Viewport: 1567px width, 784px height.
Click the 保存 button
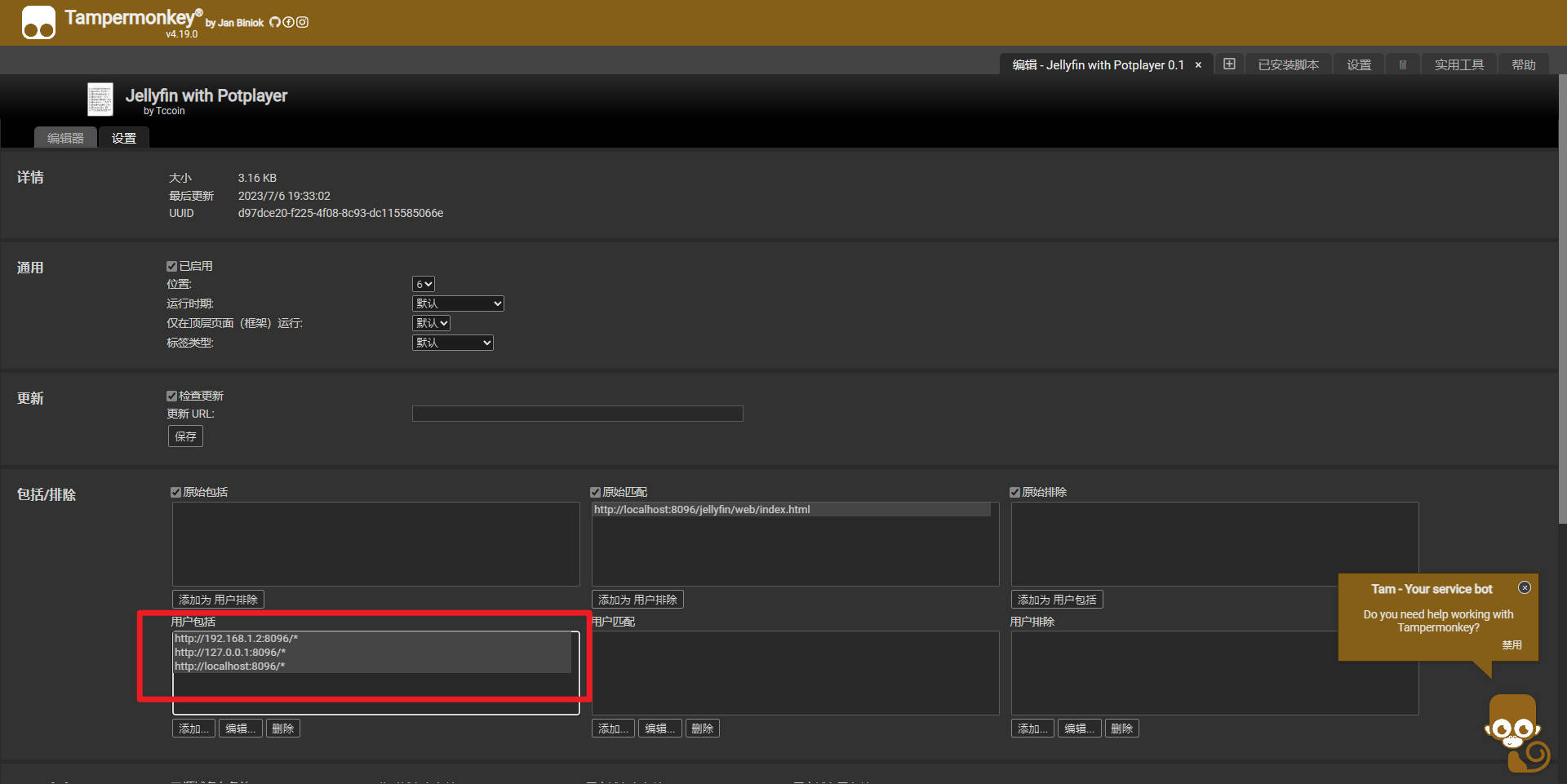click(185, 436)
